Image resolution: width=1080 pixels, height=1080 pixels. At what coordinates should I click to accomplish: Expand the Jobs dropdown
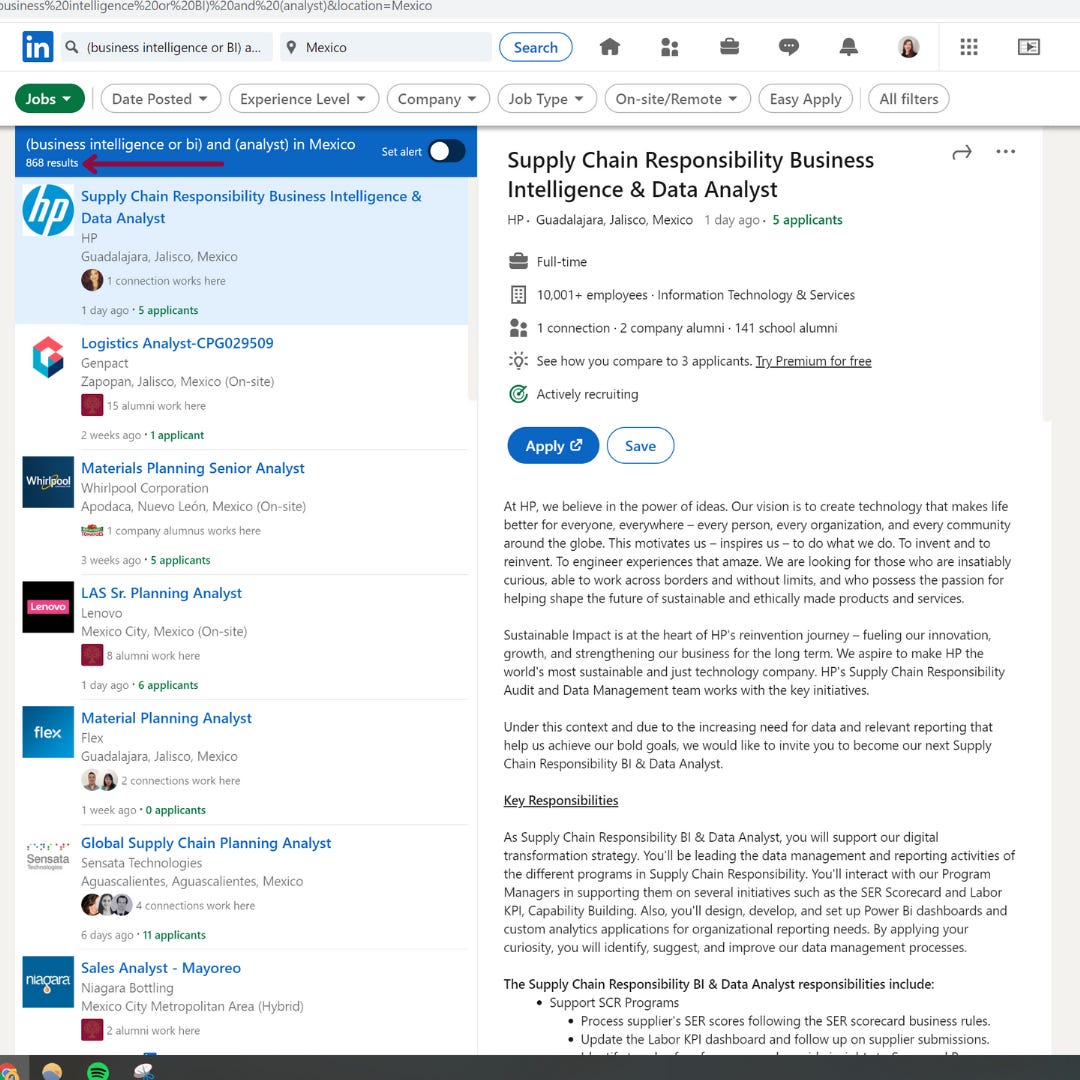pyautogui.click(x=49, y=98)
